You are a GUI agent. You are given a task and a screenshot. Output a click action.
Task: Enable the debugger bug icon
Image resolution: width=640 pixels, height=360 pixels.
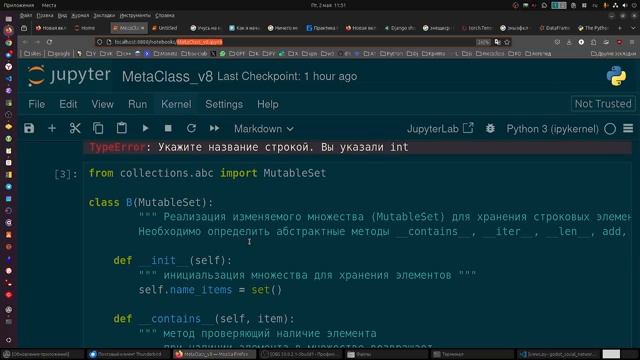click(x=490, y=129)
